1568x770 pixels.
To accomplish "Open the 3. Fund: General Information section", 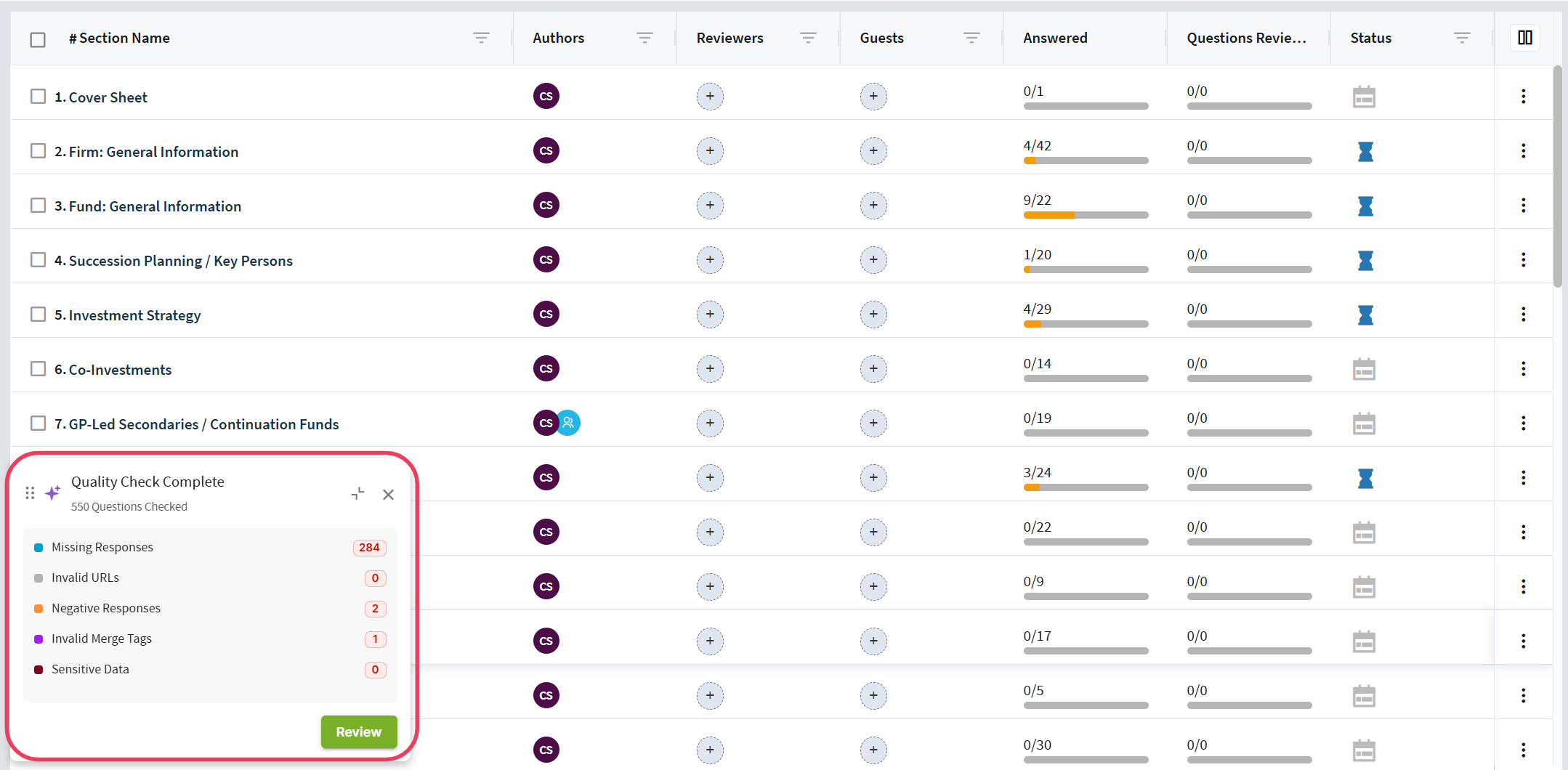I will [147, 206].
